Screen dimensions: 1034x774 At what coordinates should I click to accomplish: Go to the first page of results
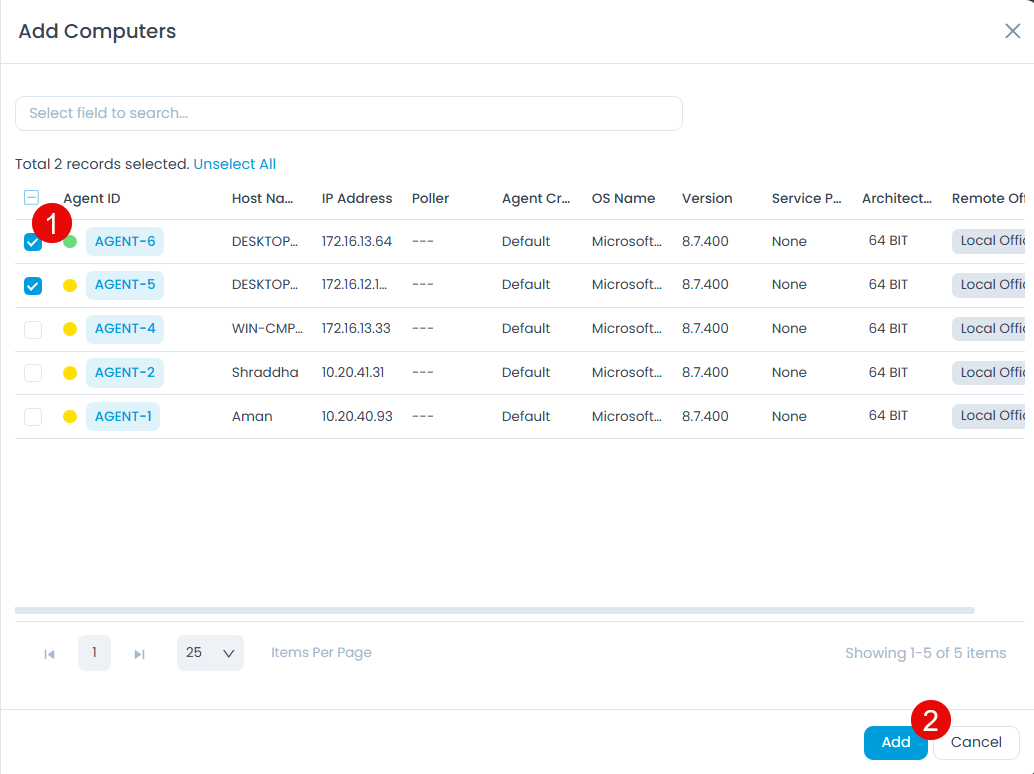click(49, 654)
